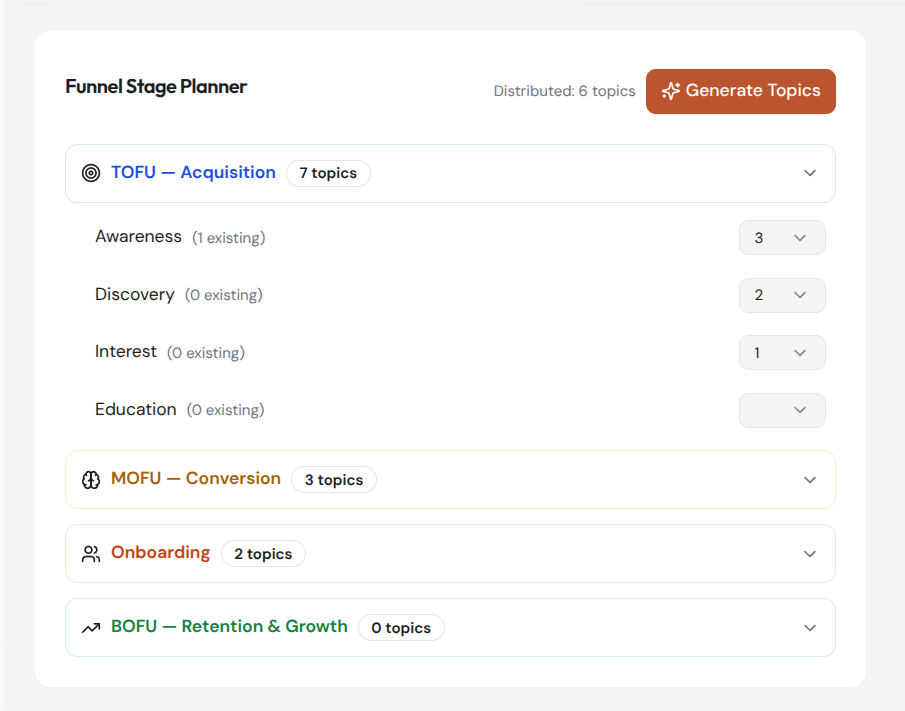Expand the Onboarding section chevron
This screenshot has width=905, height=711.
(x=810, y=553)
